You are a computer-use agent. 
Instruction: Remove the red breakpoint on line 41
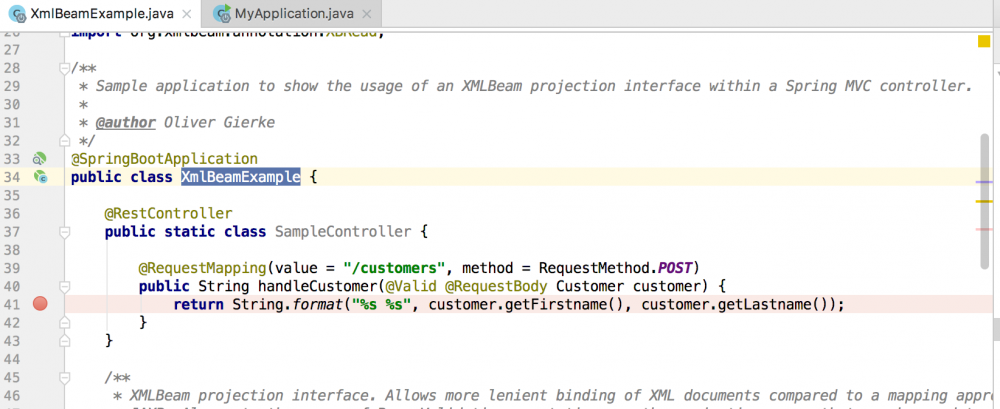(40, 304)
